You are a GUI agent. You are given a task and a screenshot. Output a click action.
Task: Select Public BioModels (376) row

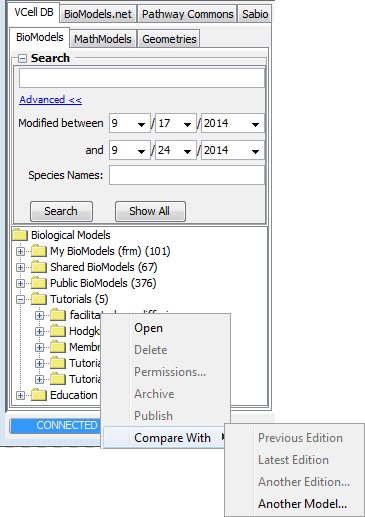(103, 283)
